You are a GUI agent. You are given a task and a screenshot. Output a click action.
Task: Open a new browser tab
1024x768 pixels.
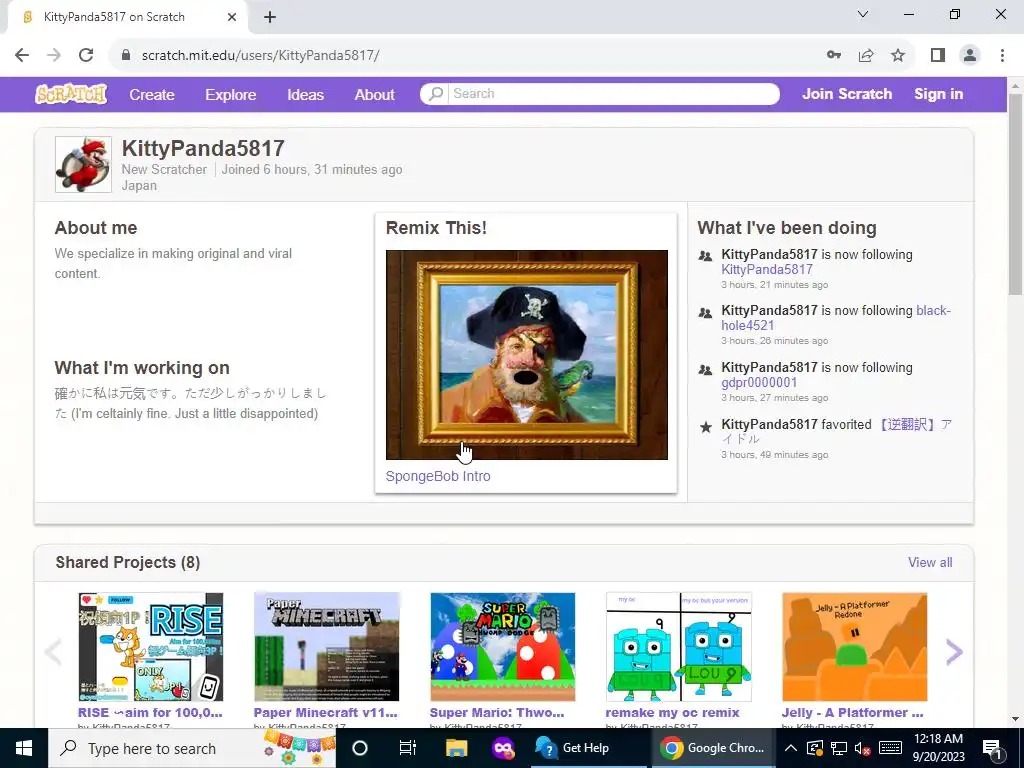pyautogui.click(x=270, y=17)
